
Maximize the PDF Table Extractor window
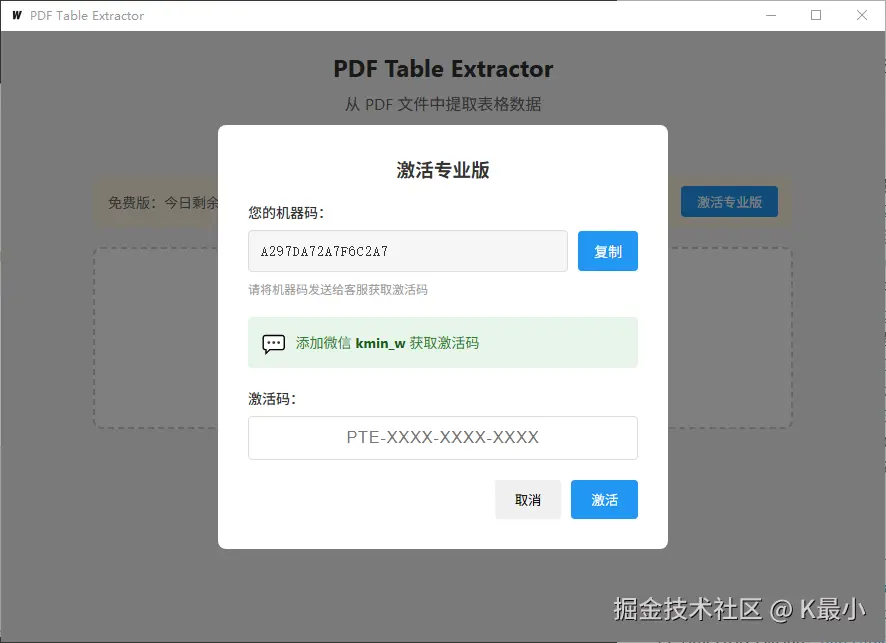816,15
